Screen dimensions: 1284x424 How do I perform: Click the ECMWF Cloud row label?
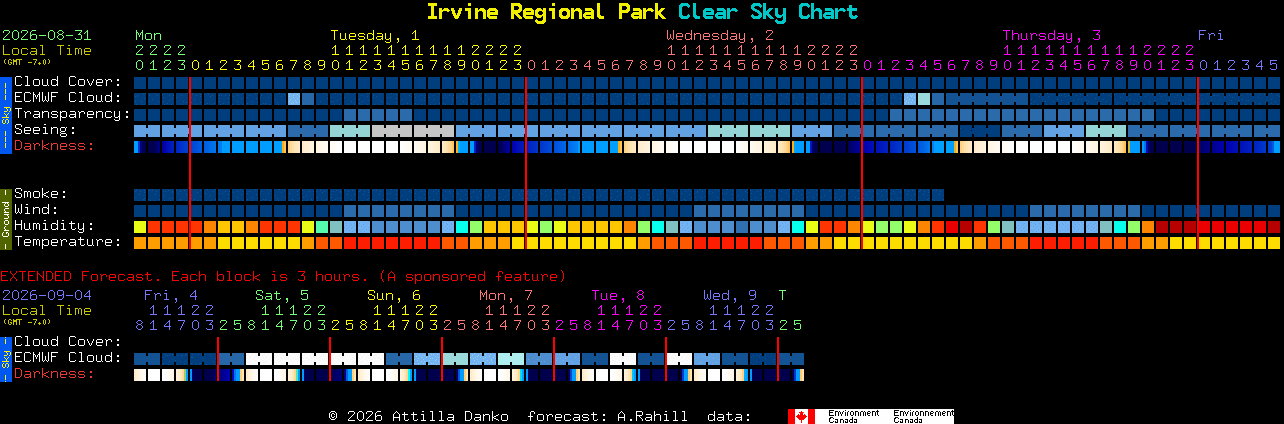click(x=67, y=97)
